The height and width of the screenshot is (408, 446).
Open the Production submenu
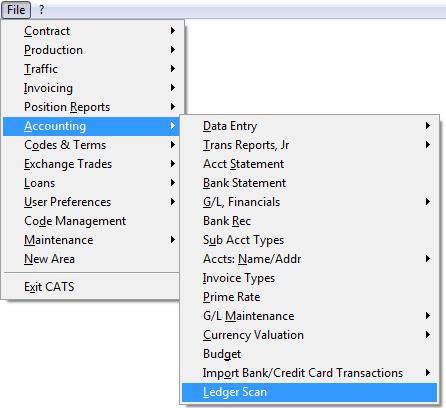click(x=91, y=50)
